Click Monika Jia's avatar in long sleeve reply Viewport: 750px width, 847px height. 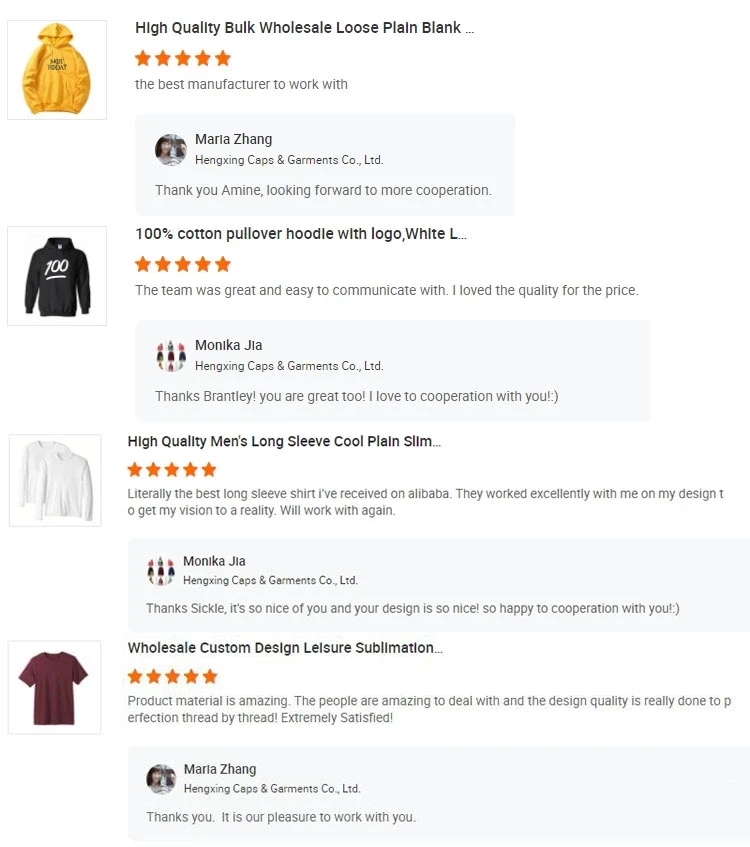pos(161,571)
